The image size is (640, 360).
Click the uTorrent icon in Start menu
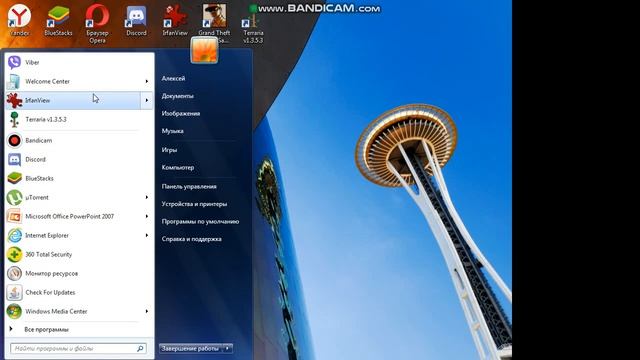(x=14, y=197)
